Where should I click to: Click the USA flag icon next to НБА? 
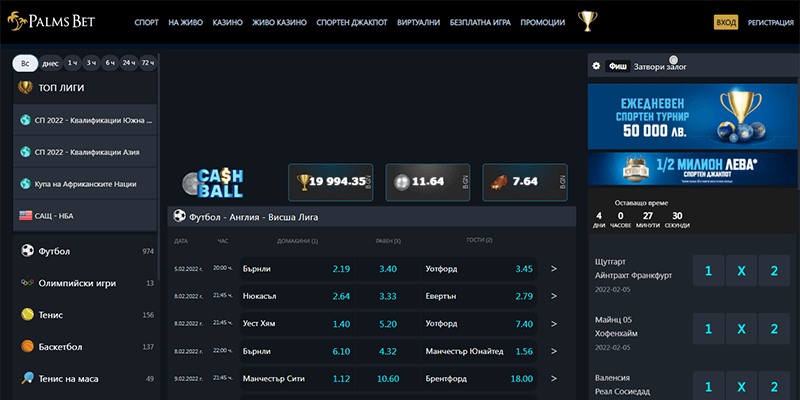coord(26,216)
